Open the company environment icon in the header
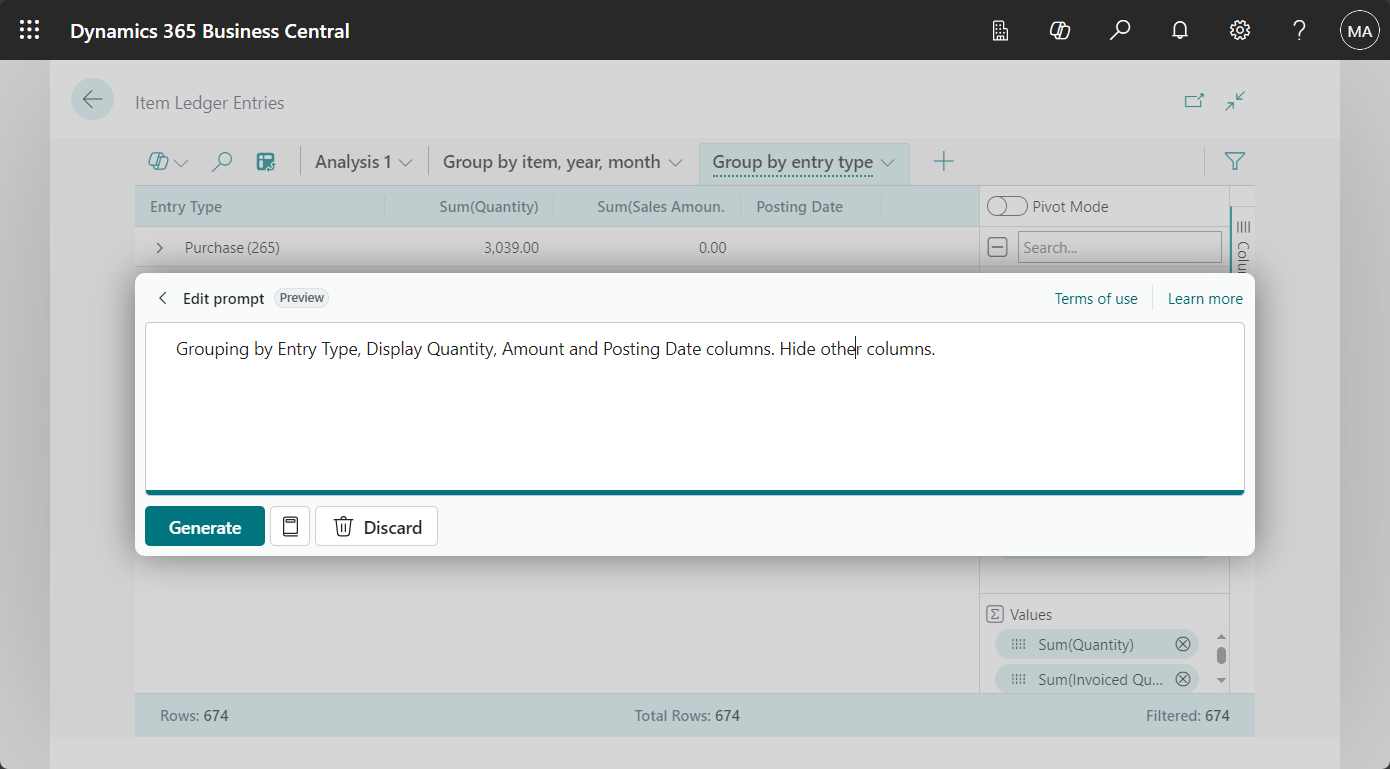The height and width of the screenshot is (769, 1390). 1000,30
